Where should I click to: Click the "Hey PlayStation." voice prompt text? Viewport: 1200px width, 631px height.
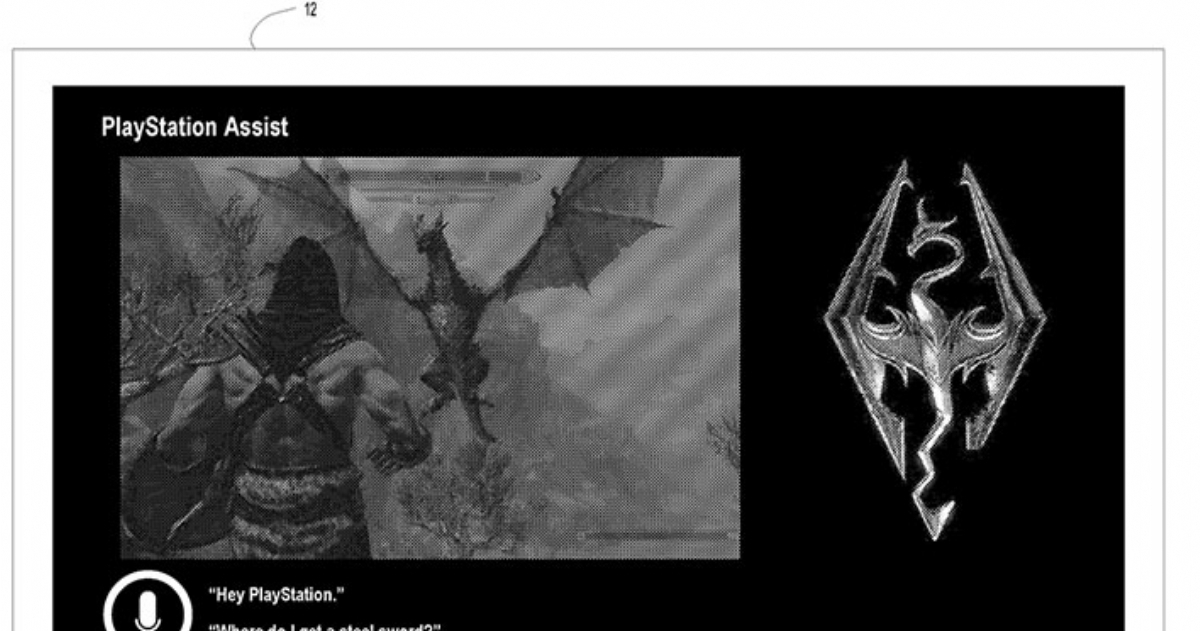[277, 596]
